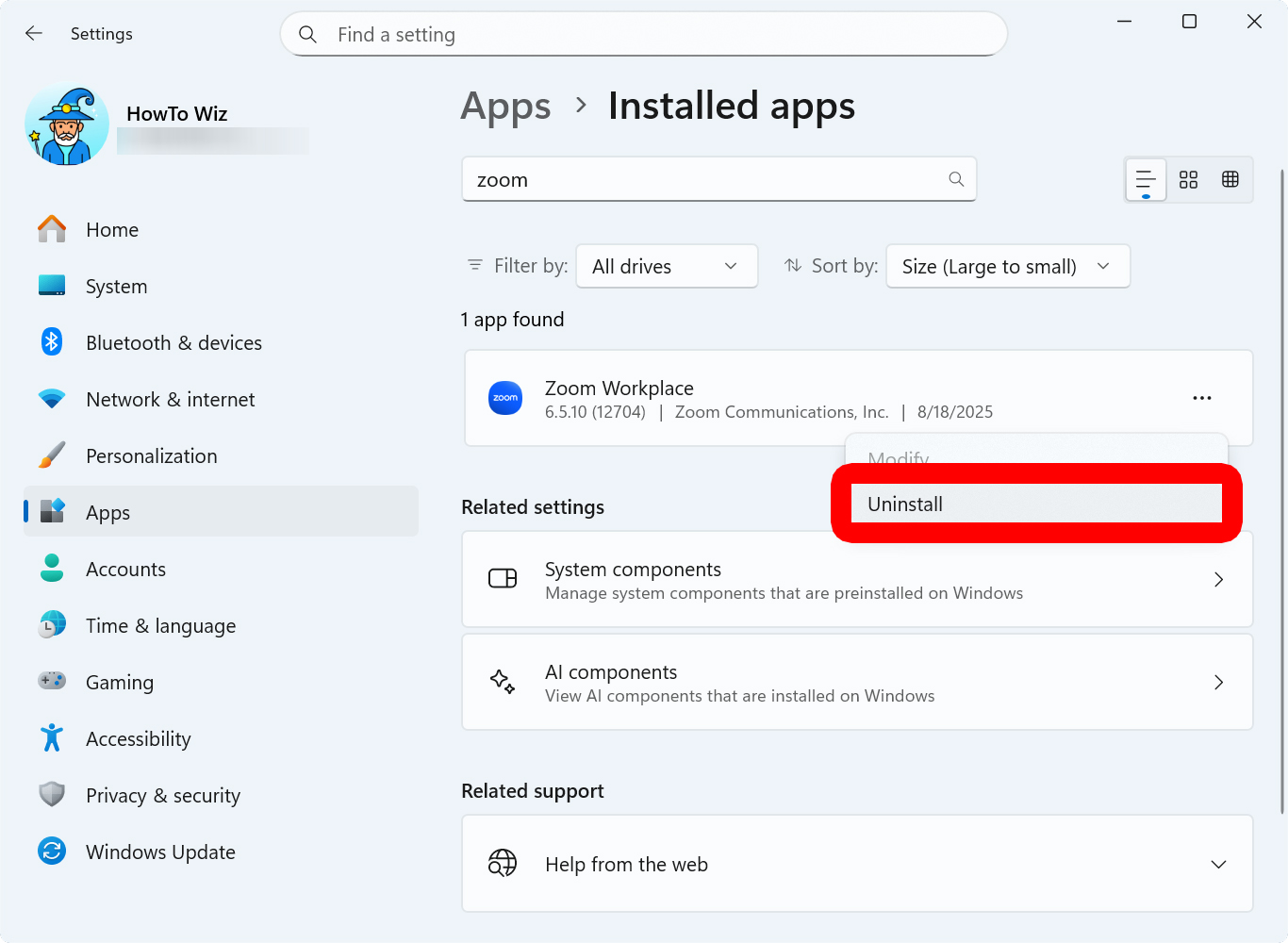This screenshot has height=943, width=1288.
Task: Select the Personalization brush icon
Action: 51,455
